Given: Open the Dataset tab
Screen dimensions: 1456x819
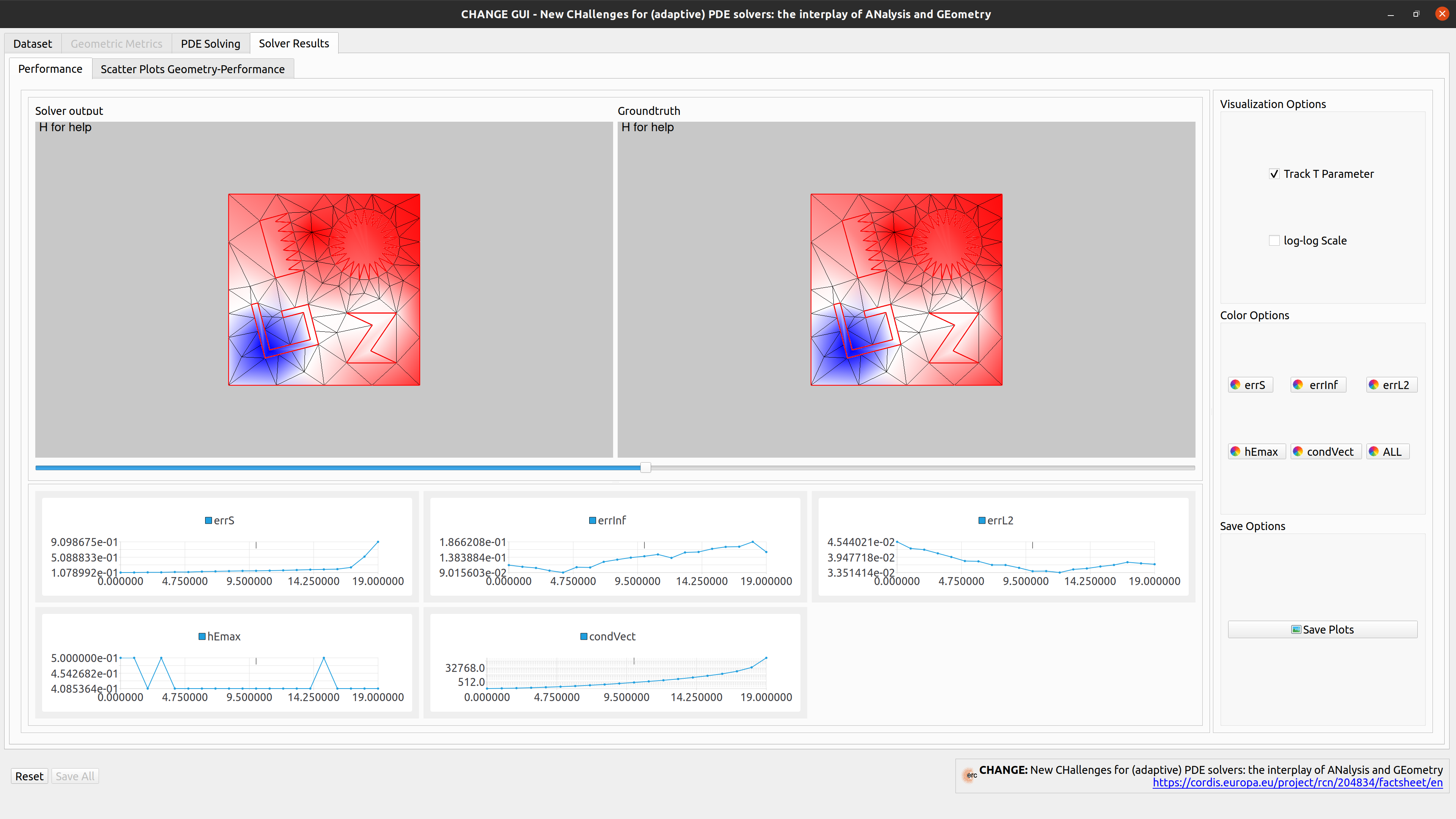Looking at the screenshot, I should coord(32,44).
